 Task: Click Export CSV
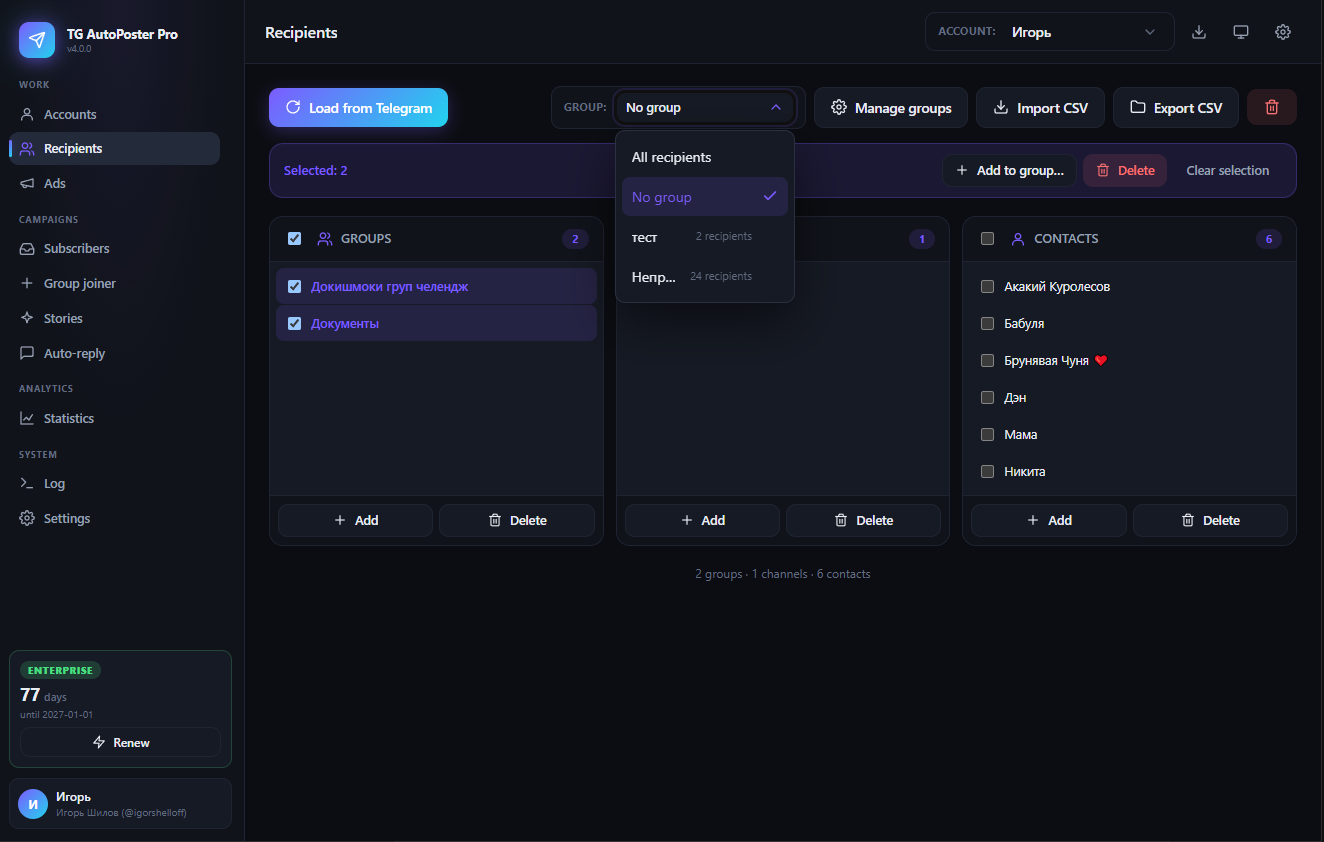tap(1176, 107)
